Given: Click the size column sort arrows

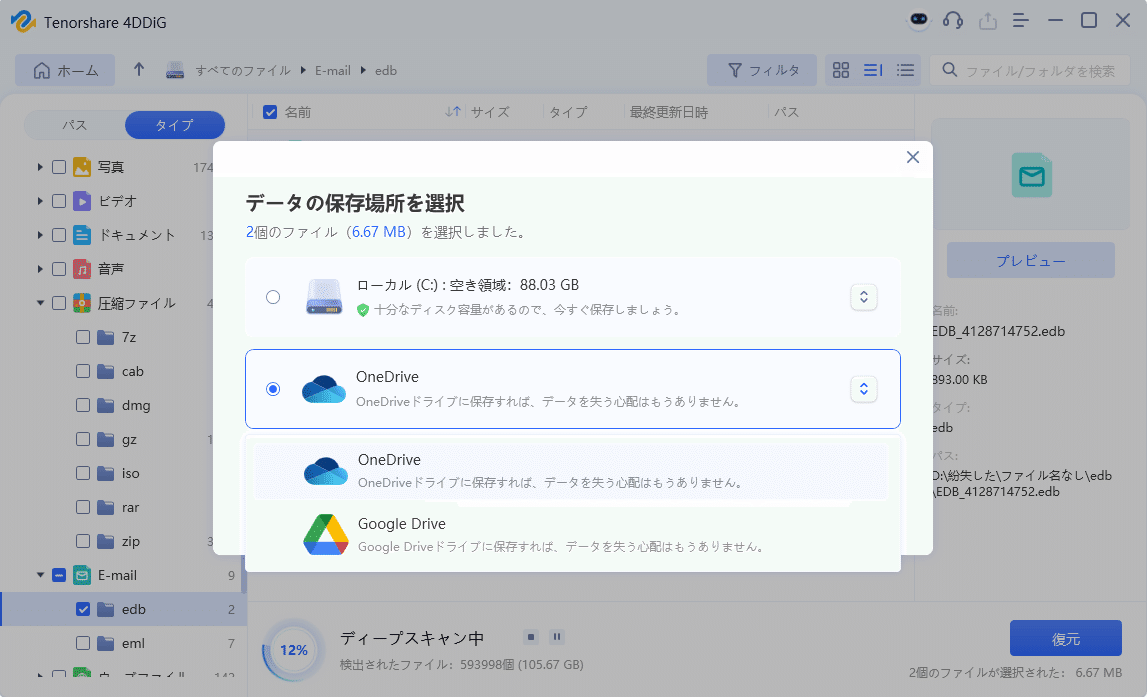Looking at the screenshot, I should pos(453,112).
